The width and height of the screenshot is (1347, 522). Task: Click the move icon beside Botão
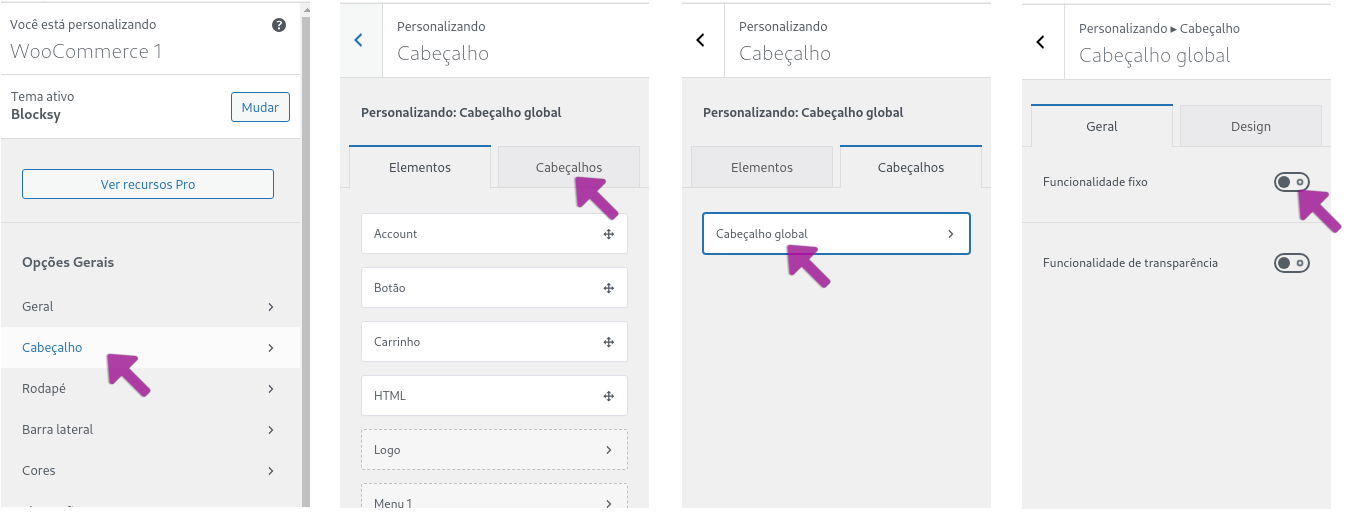(608, 288)
